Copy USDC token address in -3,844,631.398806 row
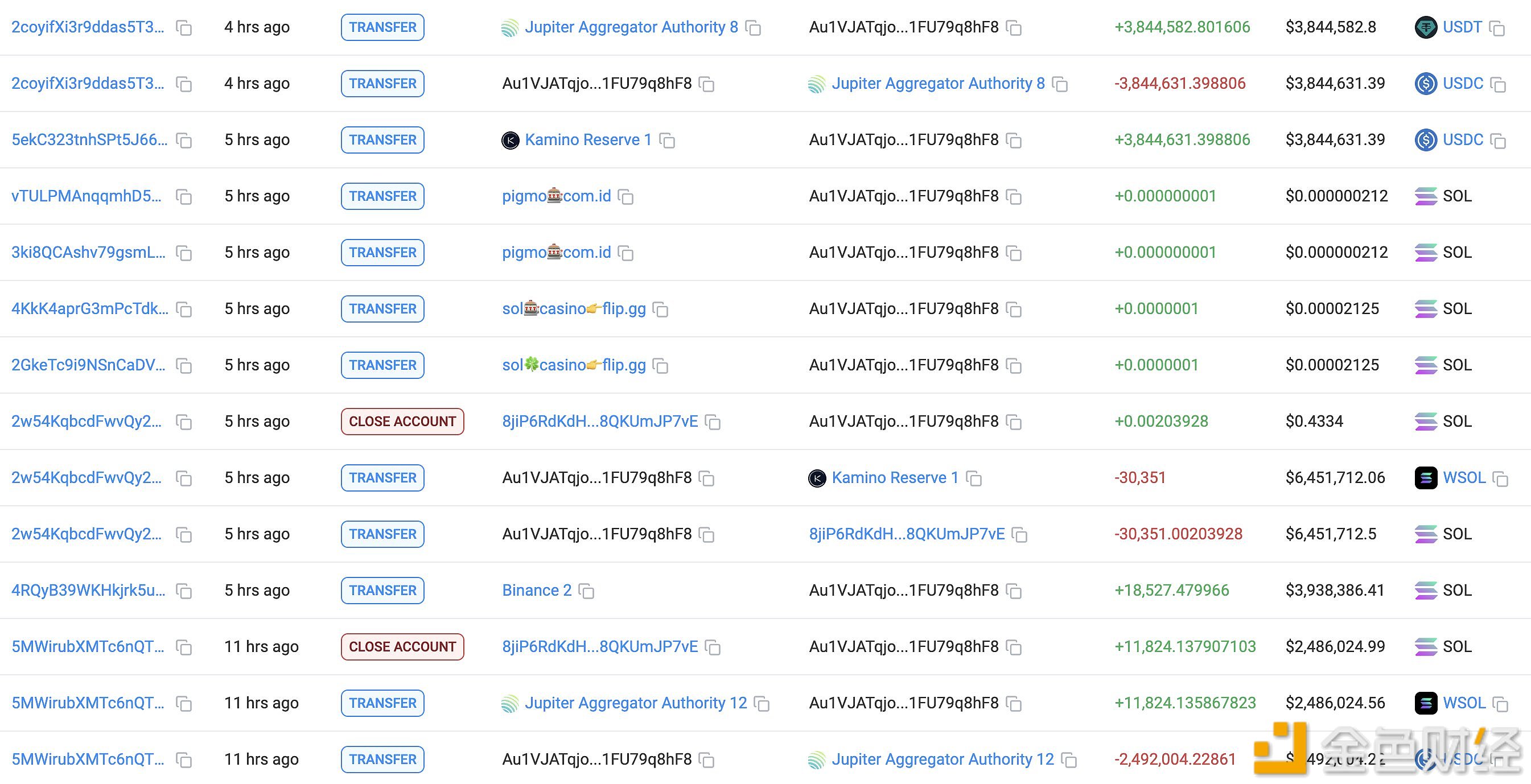1531x784 pixels. pos(1499,84)
